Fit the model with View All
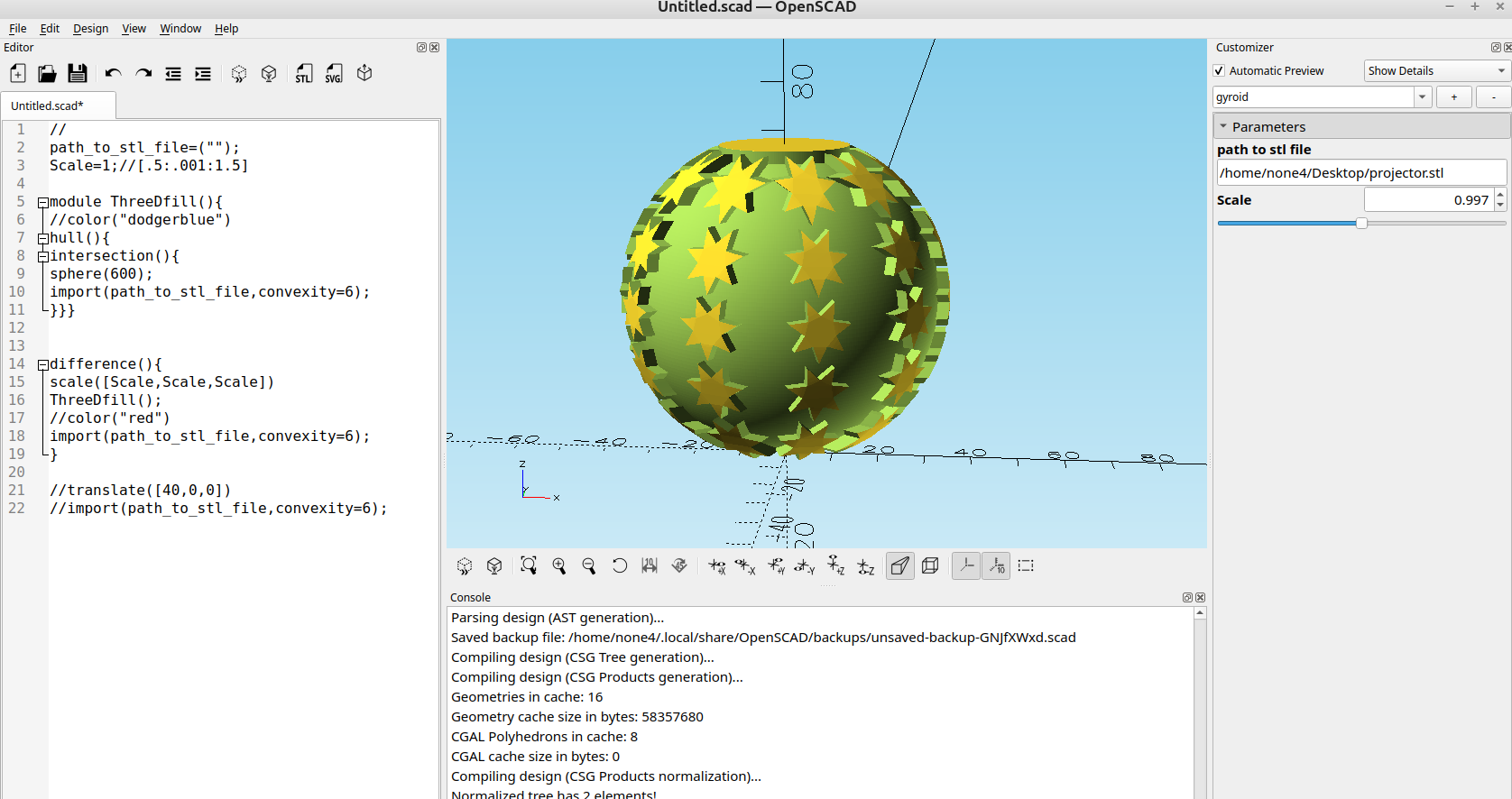 click(x=529, y=565)
